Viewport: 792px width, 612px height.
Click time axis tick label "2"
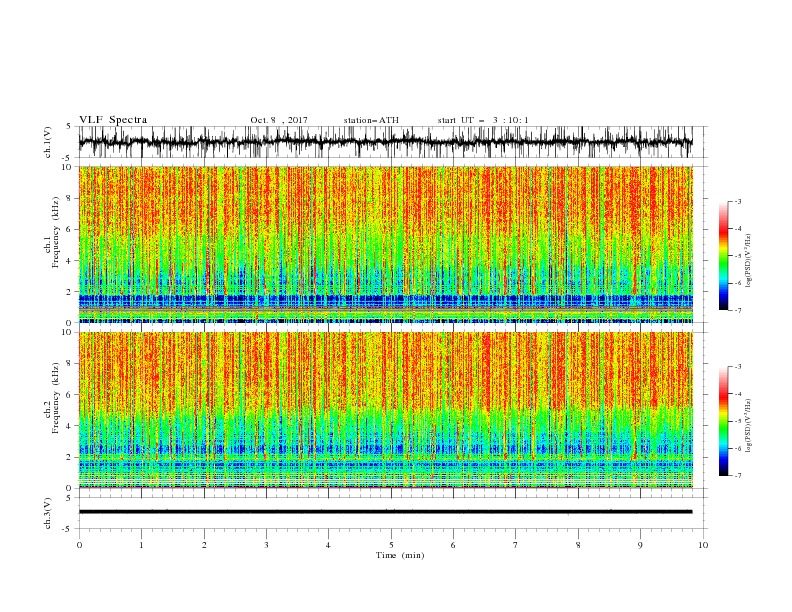point(204,545)
